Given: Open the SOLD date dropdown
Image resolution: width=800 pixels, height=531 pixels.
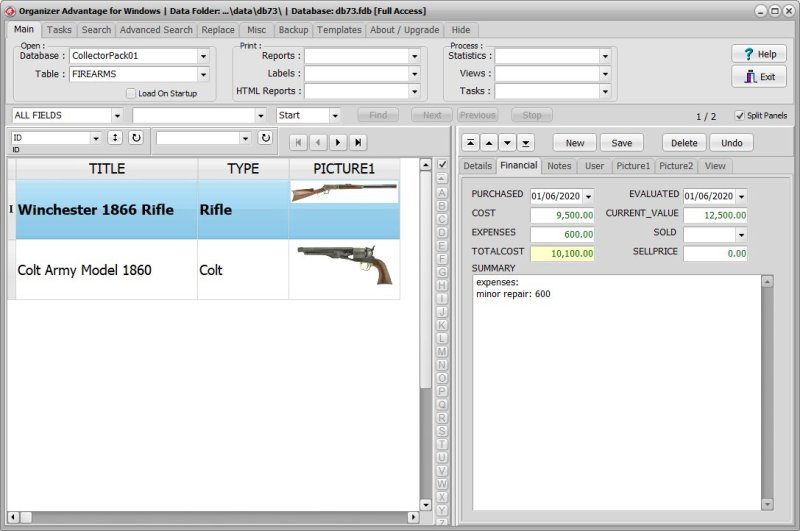Looking at the screenshot, I should coord(741,235).
